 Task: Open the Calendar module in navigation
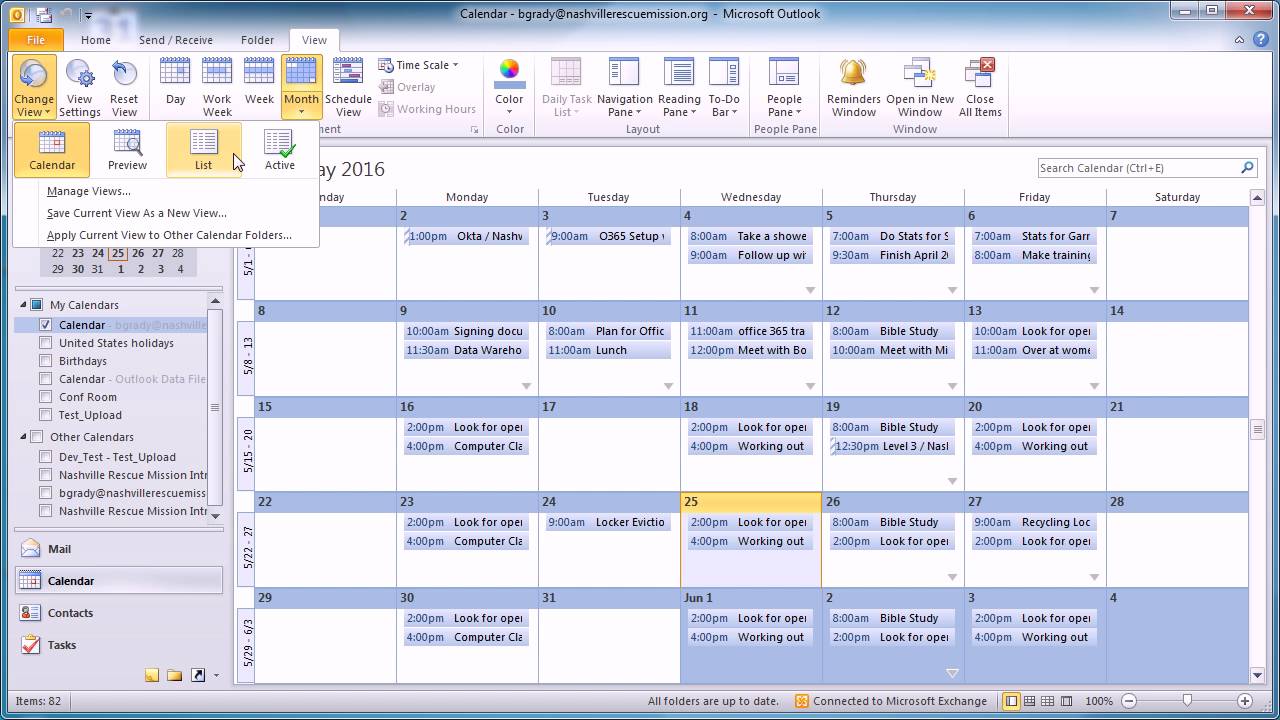pos(118,581)
